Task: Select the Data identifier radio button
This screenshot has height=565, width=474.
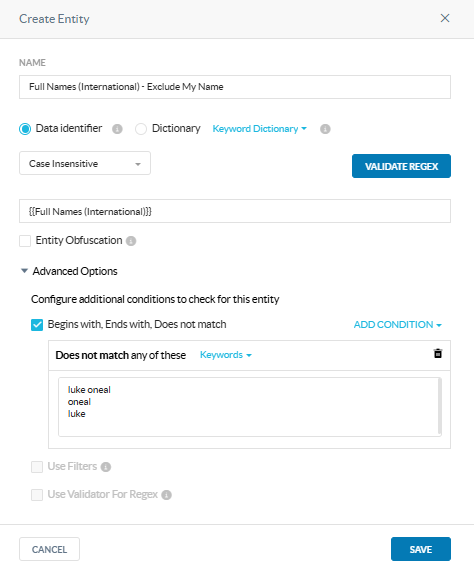Action: [25, 129]
